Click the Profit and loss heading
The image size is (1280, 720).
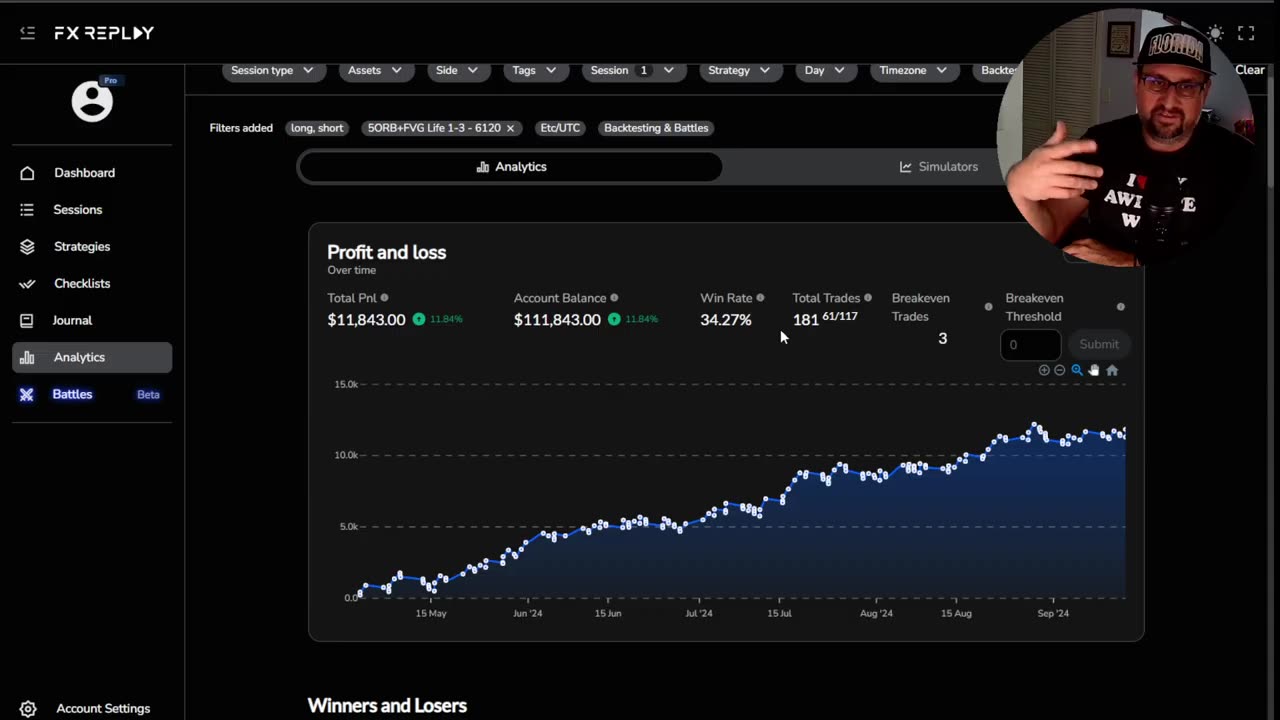[x=387, y=252]
